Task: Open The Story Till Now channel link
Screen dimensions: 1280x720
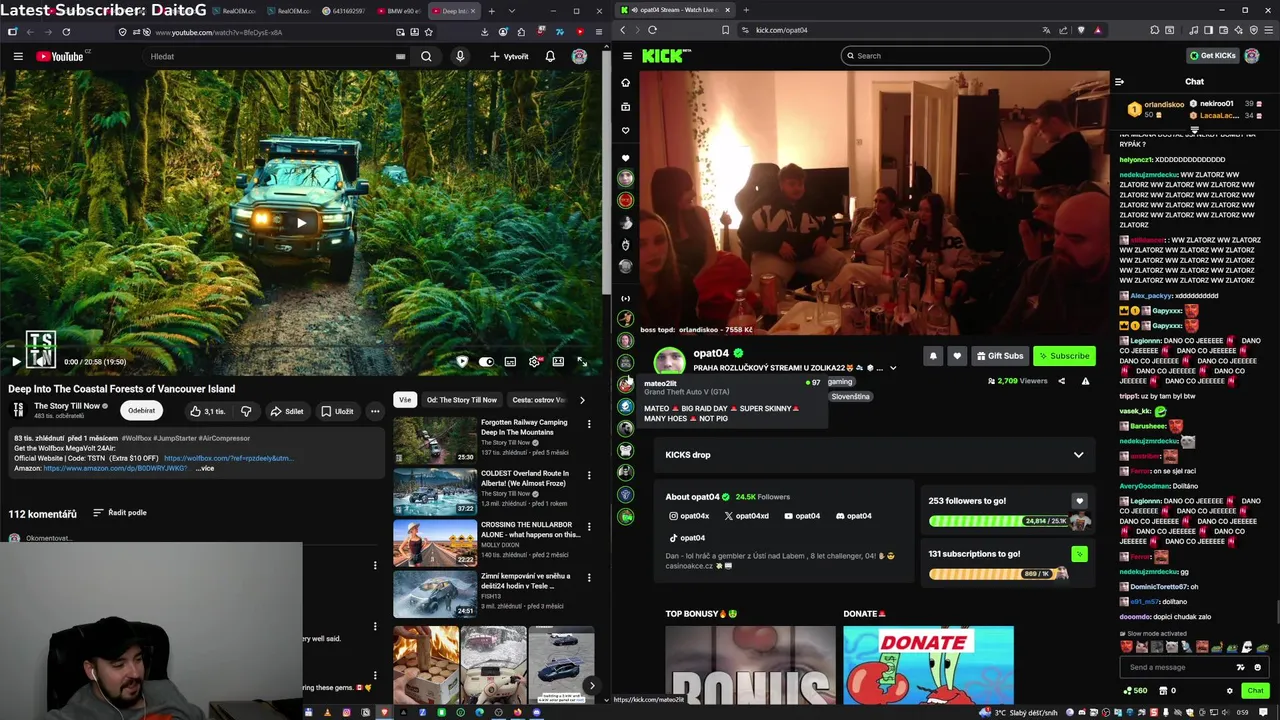Action: 67,406
